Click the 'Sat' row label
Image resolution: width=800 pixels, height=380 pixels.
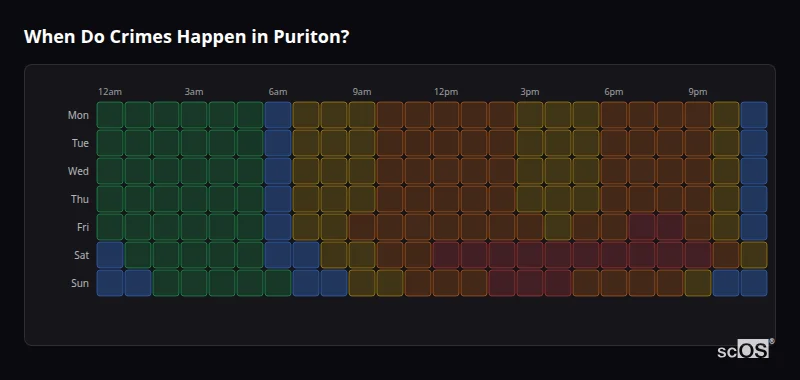82,255
